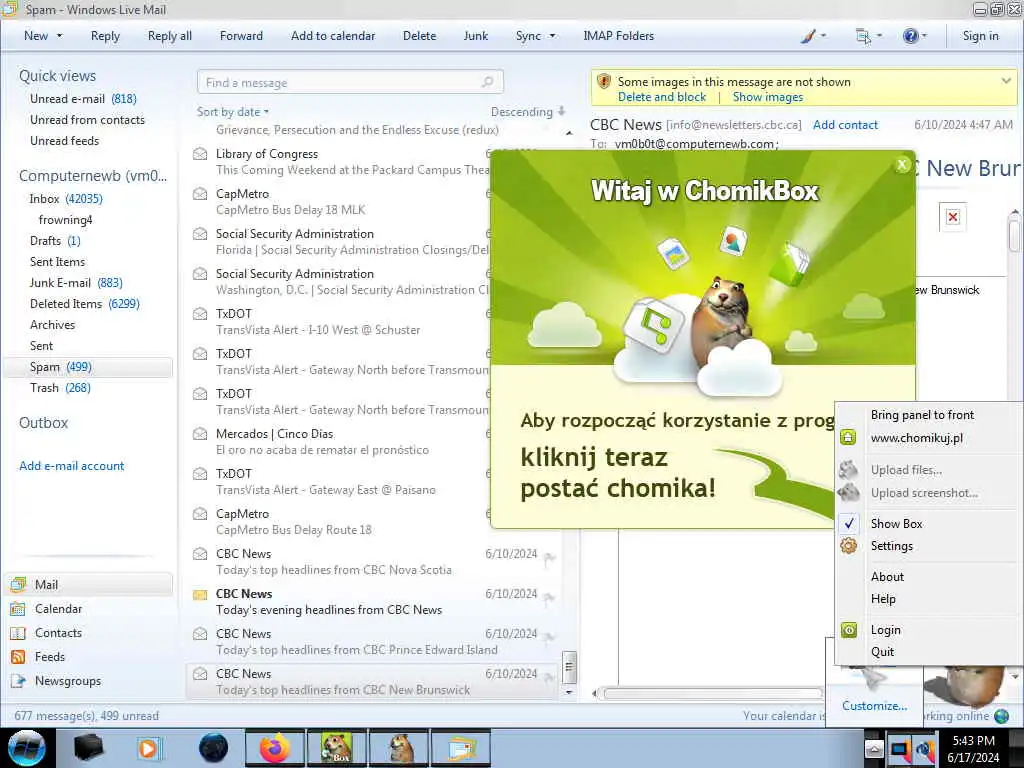The height and width of the screenshot is (768, 1024).
Task: Open the Menus icon in the toolbar
Action: tap(863, 37)
